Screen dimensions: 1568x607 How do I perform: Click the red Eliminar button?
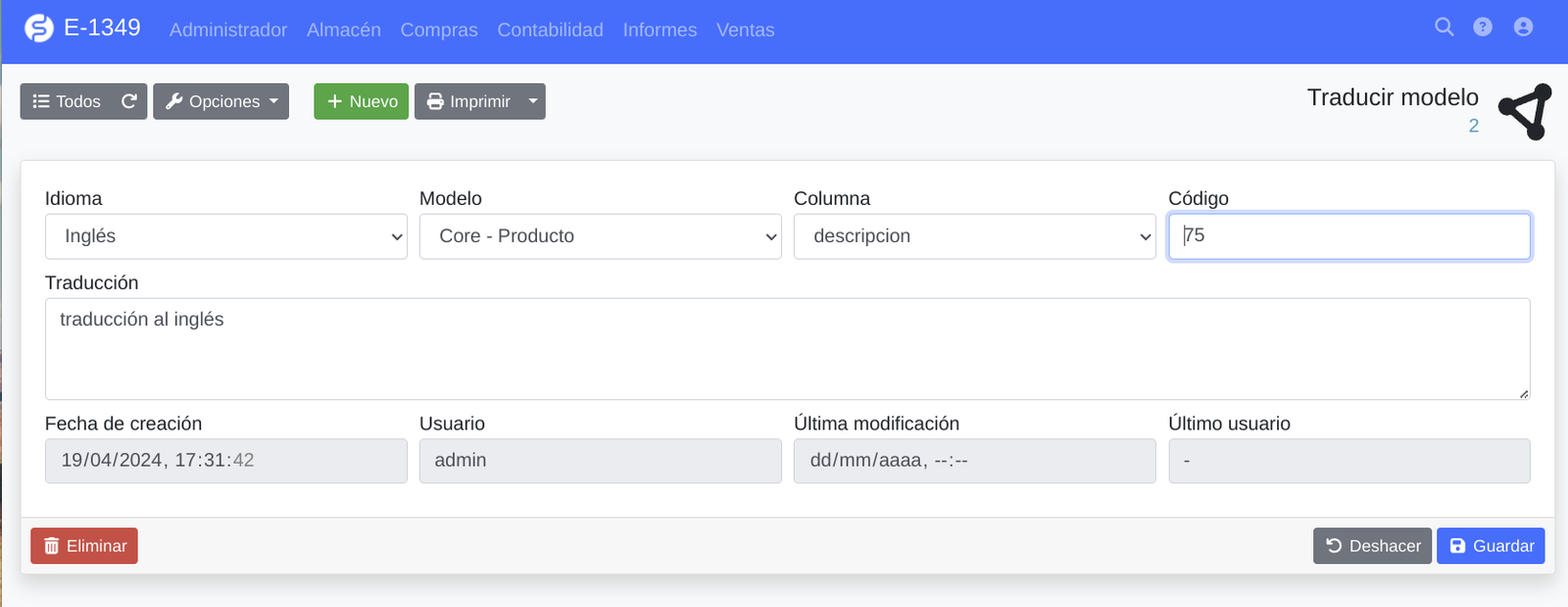tap(84, 546)
